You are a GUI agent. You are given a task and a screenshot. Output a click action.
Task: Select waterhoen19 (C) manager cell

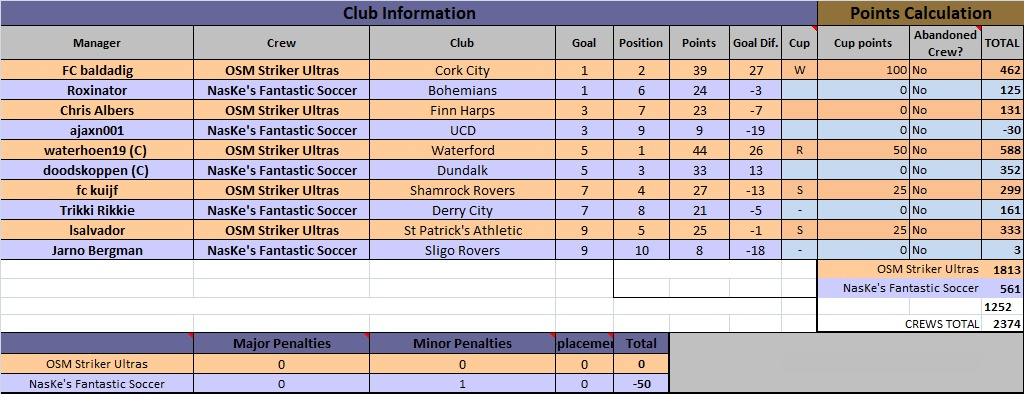pos(97,150)
